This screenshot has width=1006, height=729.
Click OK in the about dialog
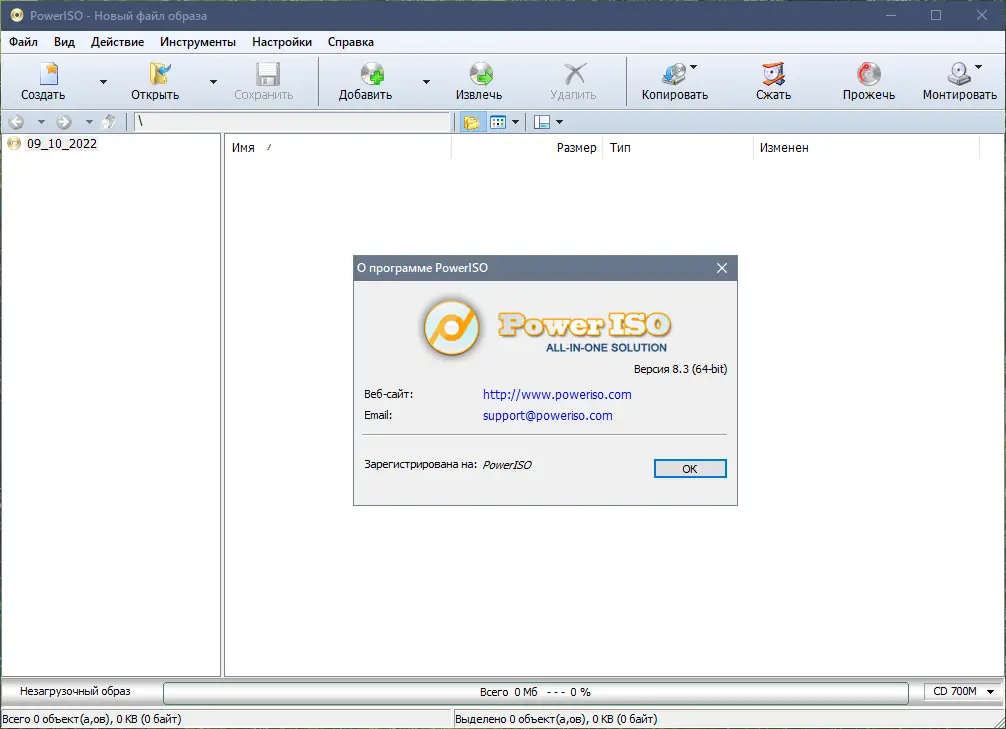pos(690,468)
